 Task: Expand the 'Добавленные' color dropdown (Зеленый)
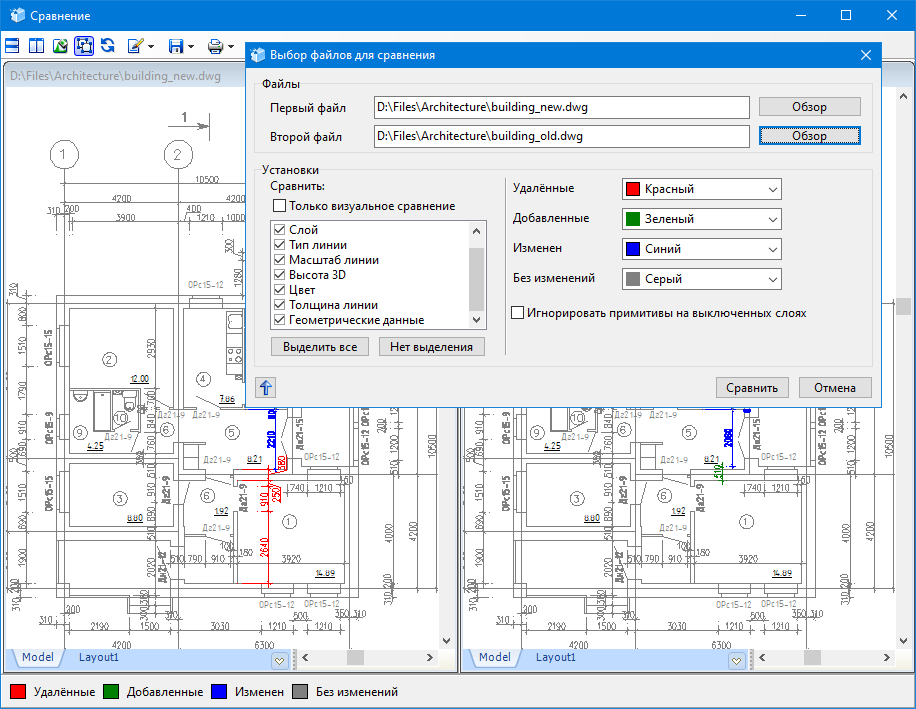[x=701, y=219]
